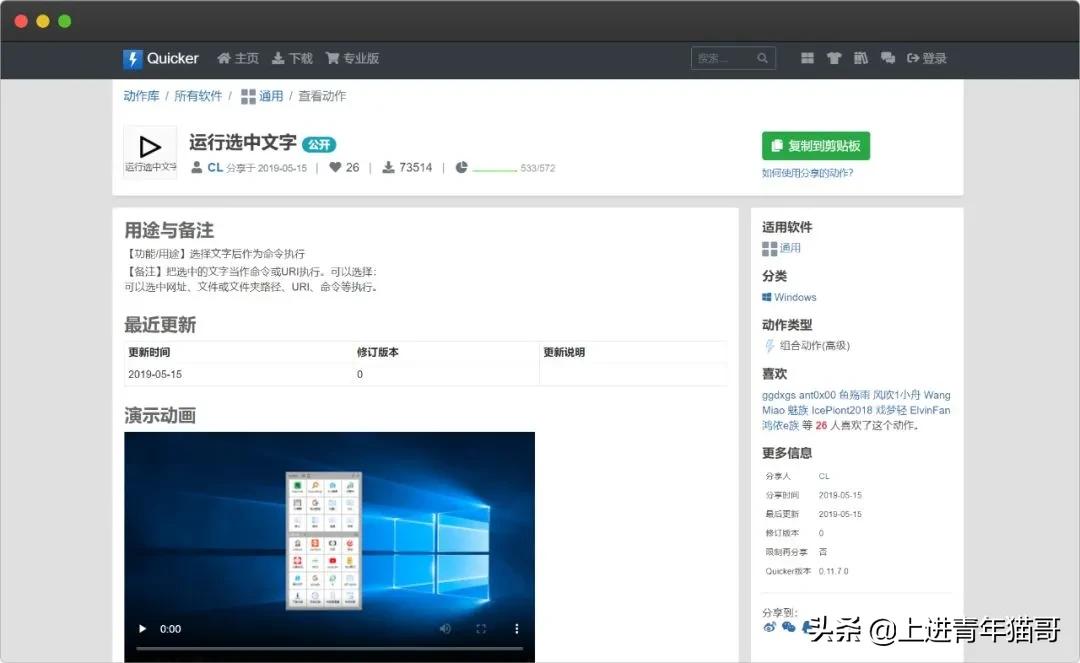Open the 专业版 menu item
The width and height of the screenshot is (1080, 663).
click(x=352, y=58)
